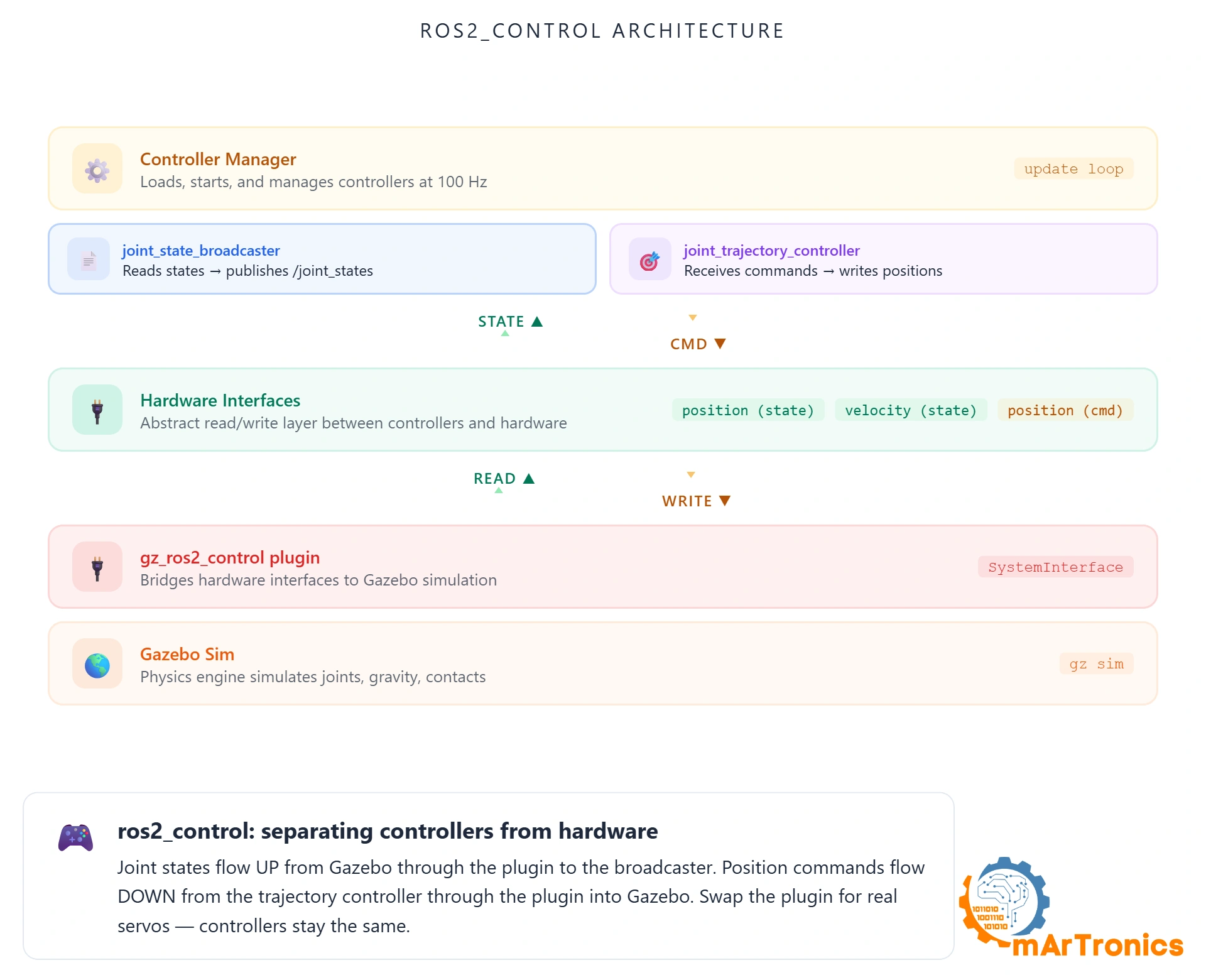
Task: Click the READ label
Action: tap(494, 479)
